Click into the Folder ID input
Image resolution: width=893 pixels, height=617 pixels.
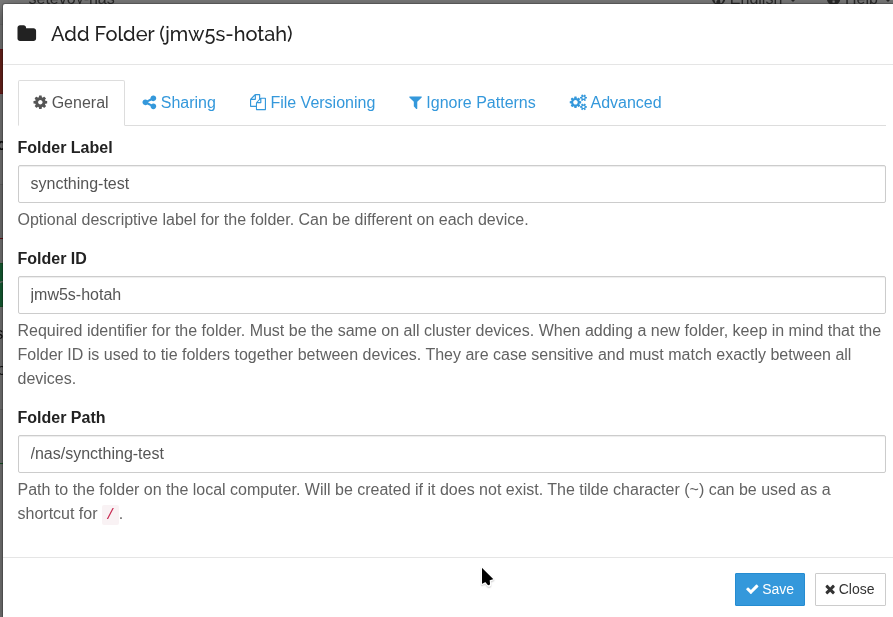tap(451, 295)
